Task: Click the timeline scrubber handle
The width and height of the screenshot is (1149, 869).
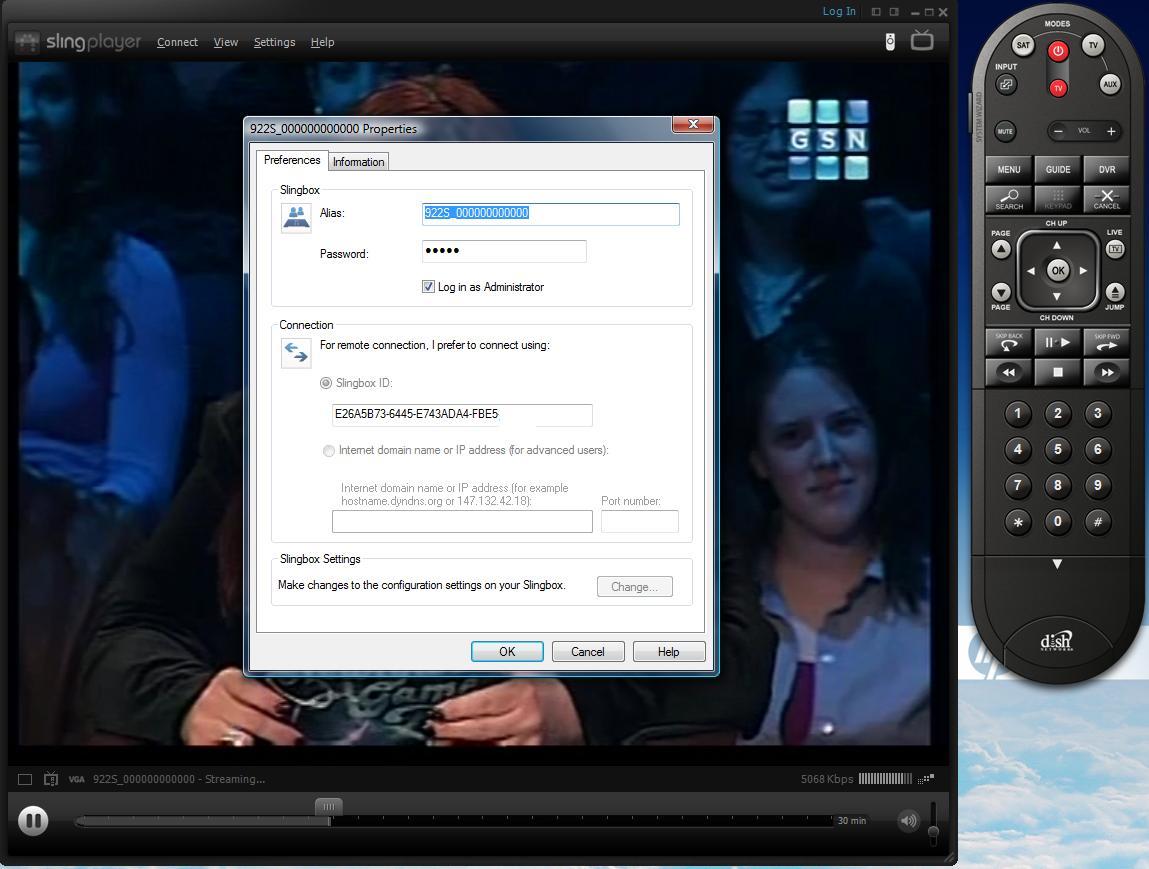Action: point(328,807)
